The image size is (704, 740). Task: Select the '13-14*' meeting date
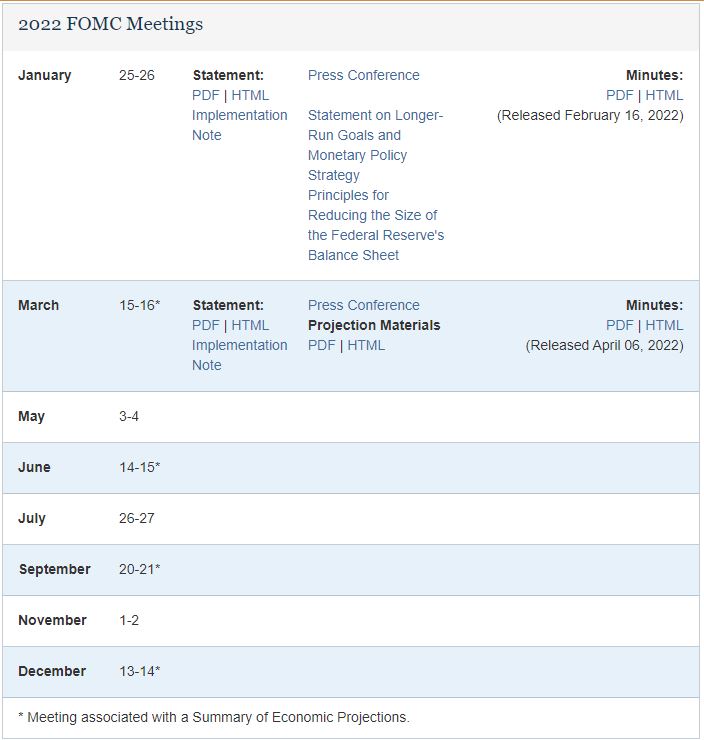140,671
